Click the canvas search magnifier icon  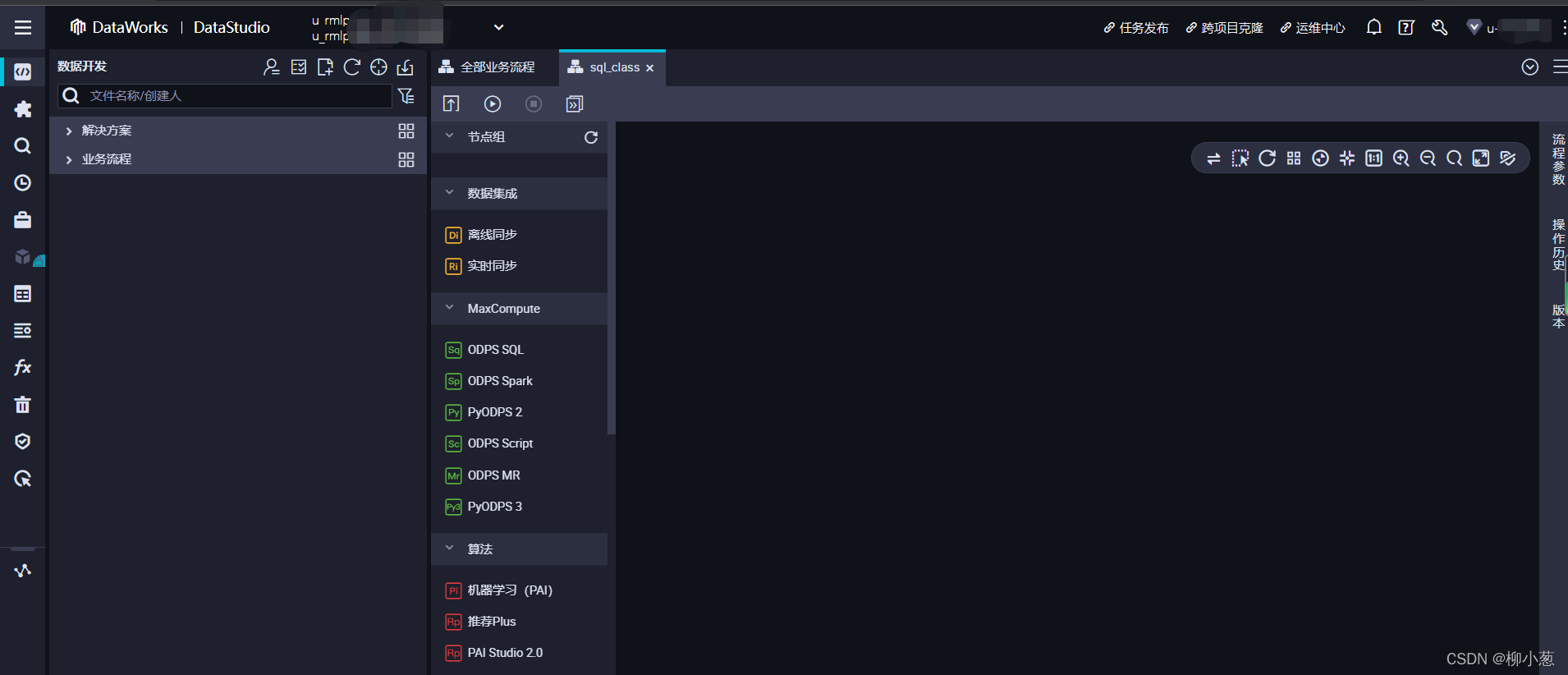[x=1454, y=158]
